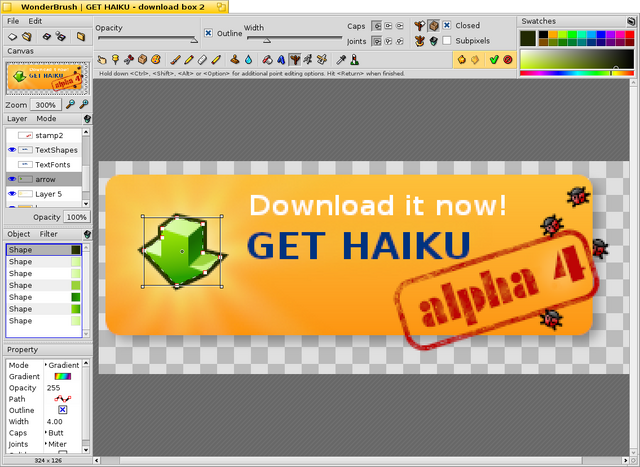Click the color gradient picker field

coord(577,59)
